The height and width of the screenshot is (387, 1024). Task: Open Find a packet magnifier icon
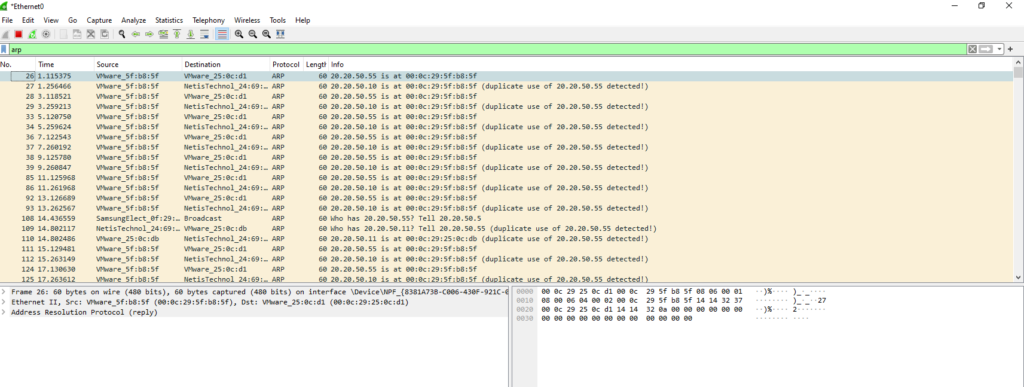point(122,34)
